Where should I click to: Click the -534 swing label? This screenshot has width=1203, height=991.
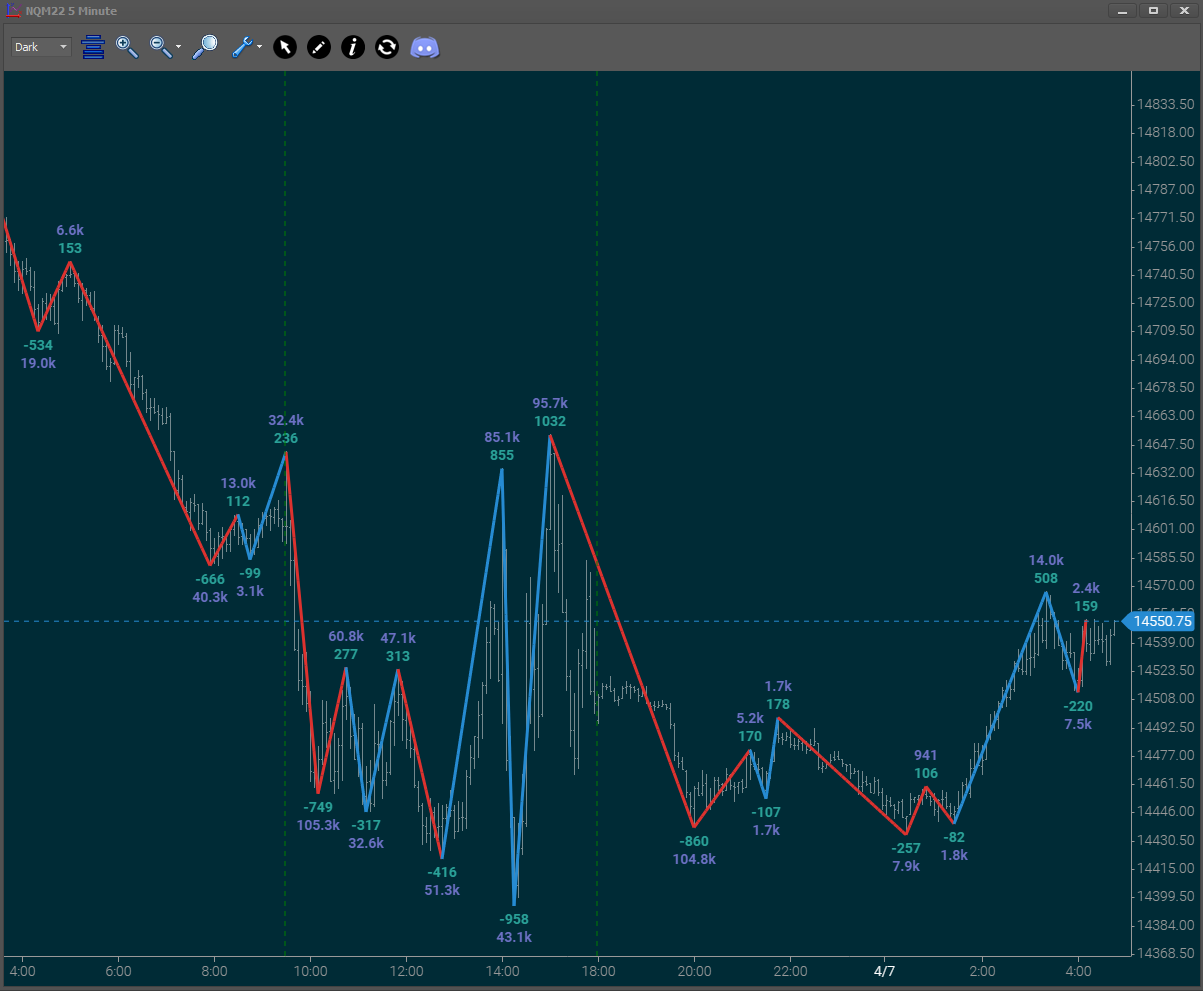tap(38, 345)
